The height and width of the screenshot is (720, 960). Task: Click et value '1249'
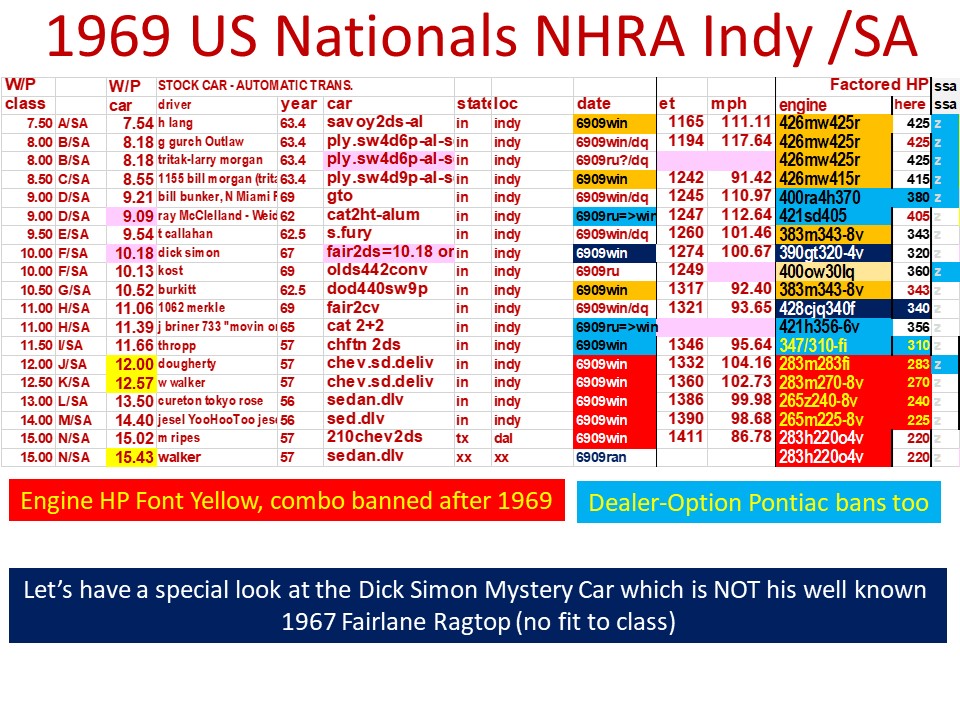tap(686, 270)
